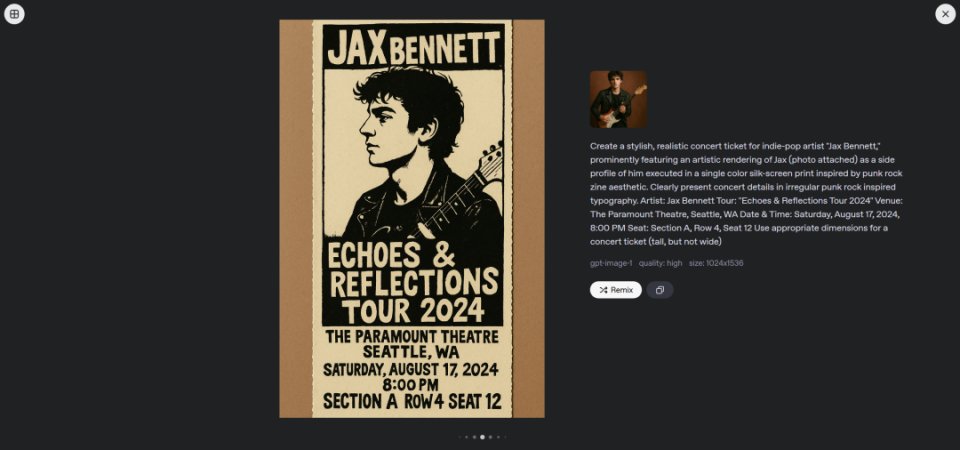The height and width of the screenshot is (450, 960).
Task: Click the 'size: 1024x1536' label
Action: point(716,263)
